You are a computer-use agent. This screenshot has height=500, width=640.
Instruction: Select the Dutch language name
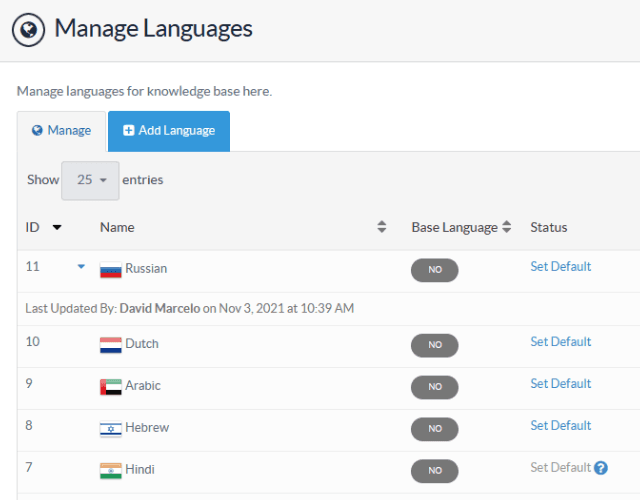tap(142, 344)
